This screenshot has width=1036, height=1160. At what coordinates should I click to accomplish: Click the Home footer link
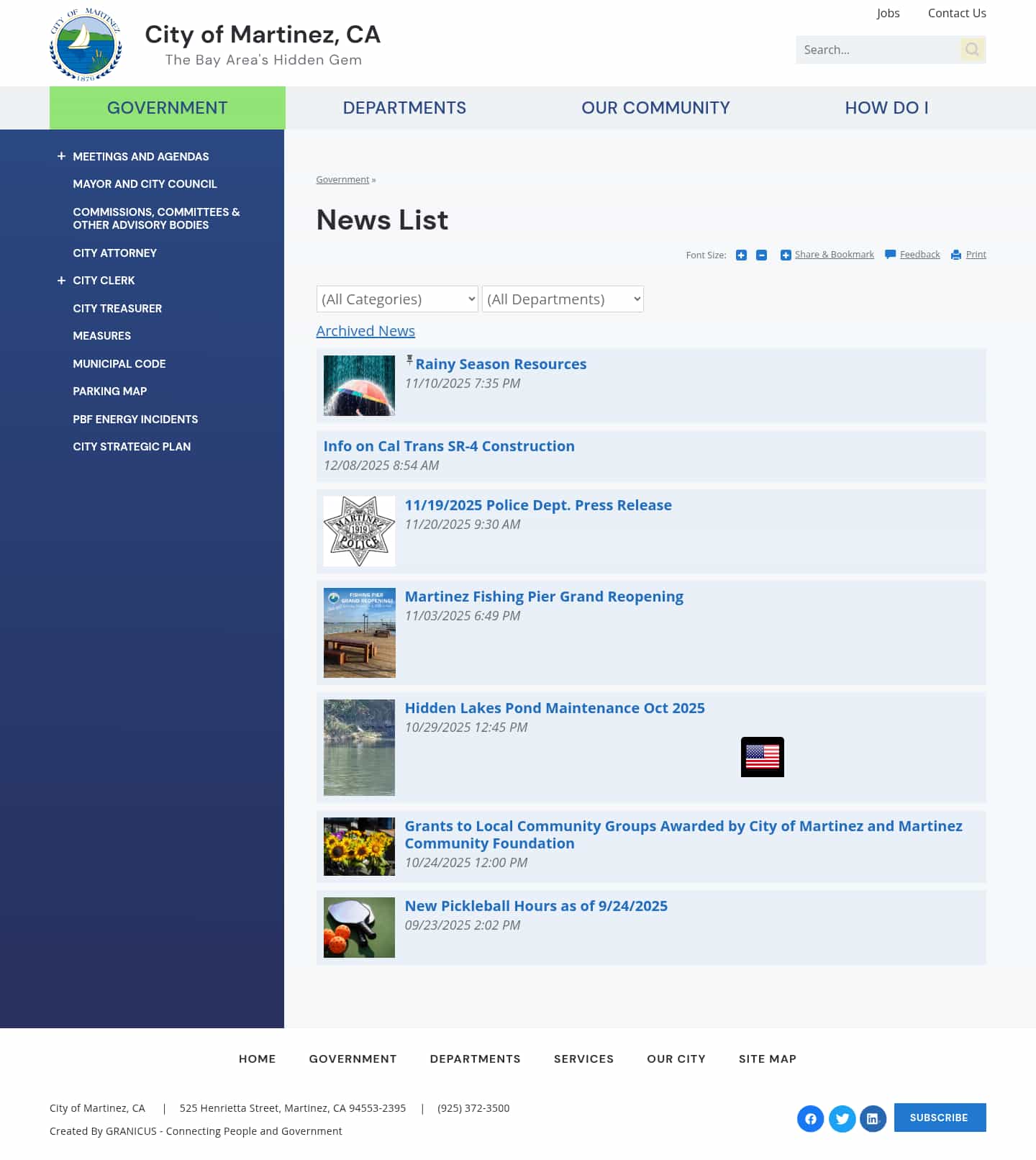pos(257,1059)
